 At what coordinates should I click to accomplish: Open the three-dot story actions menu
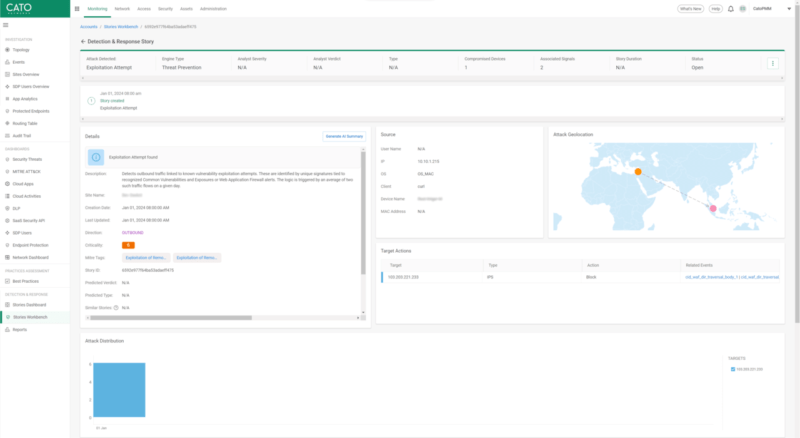[771, 63]
